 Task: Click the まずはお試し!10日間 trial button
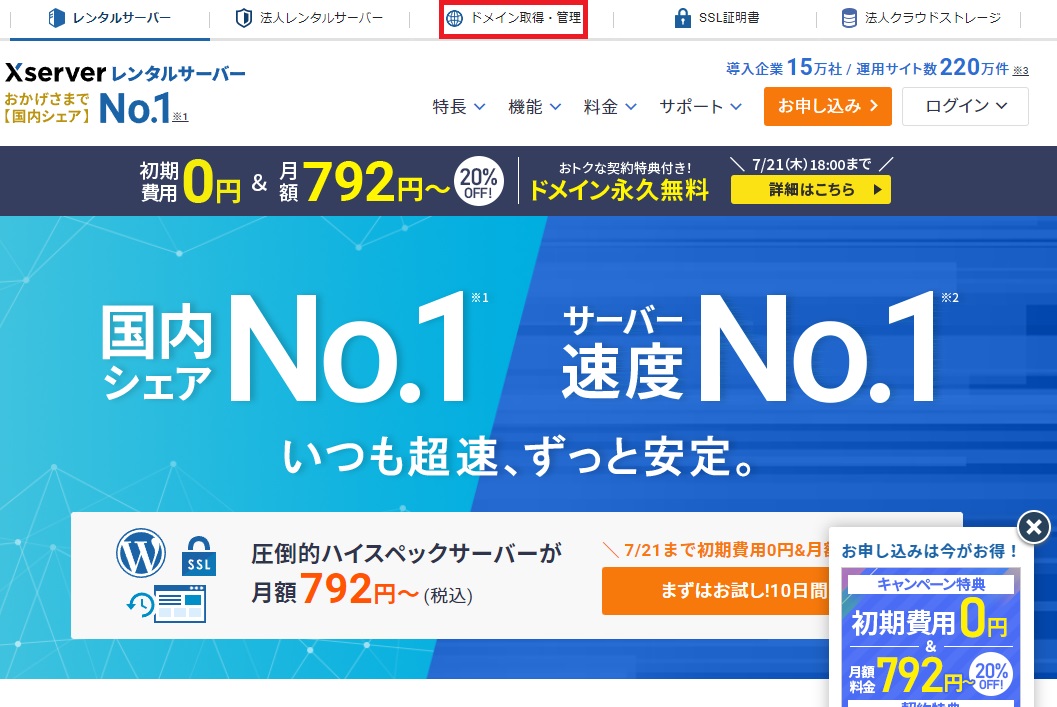point(716,591)
